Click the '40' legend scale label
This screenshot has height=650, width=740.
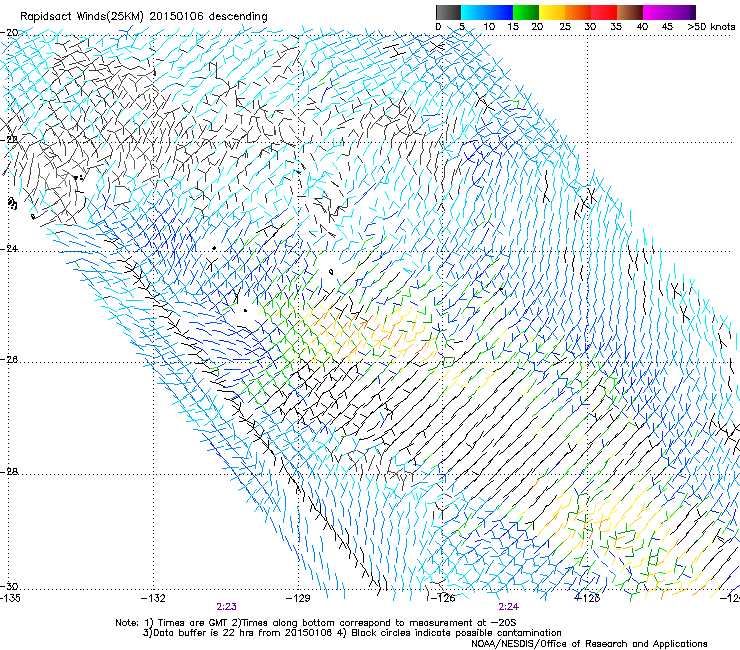[x=642, y=27]
